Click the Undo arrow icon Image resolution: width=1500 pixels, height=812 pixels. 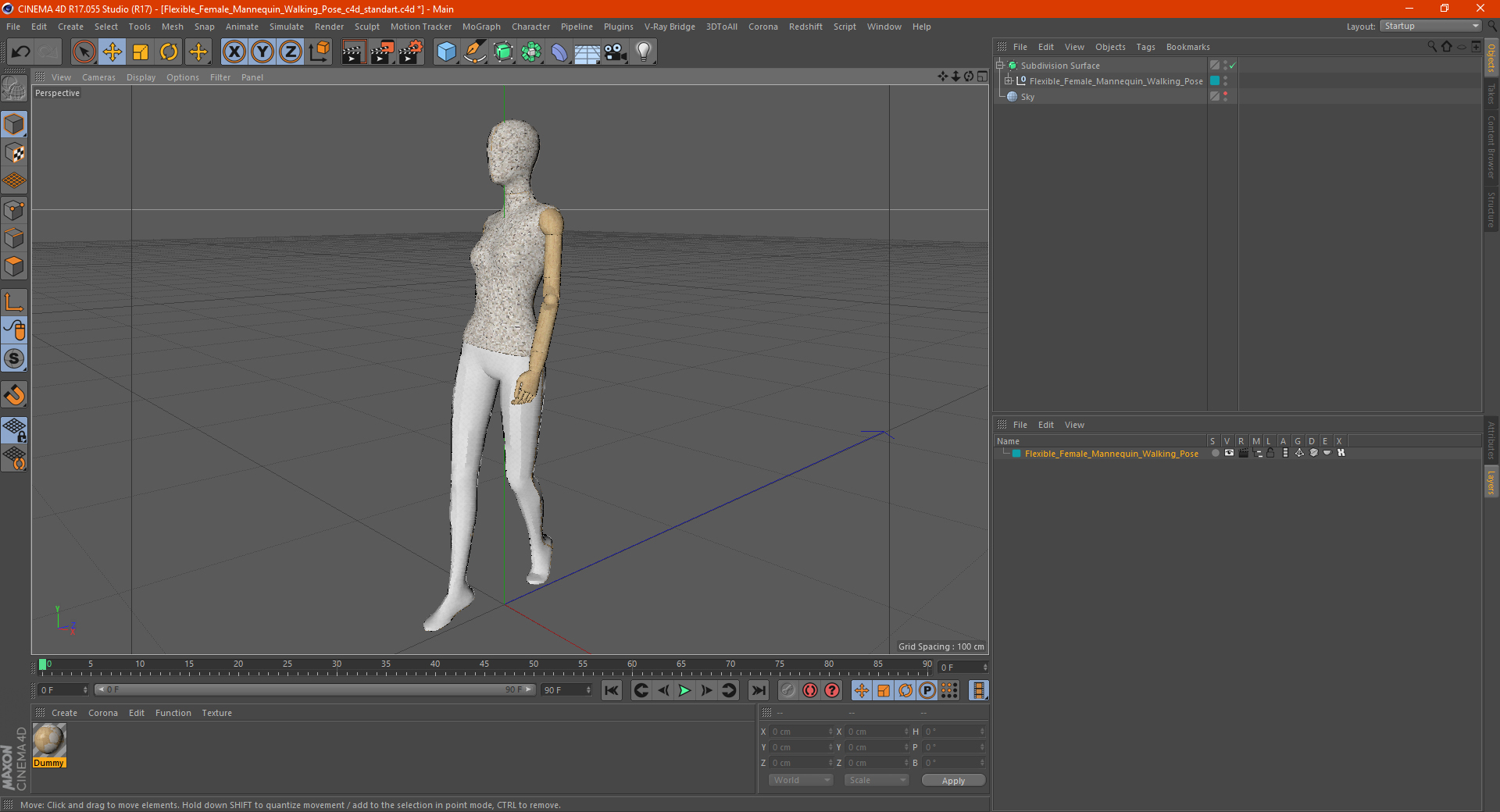(x=21, y=52)
